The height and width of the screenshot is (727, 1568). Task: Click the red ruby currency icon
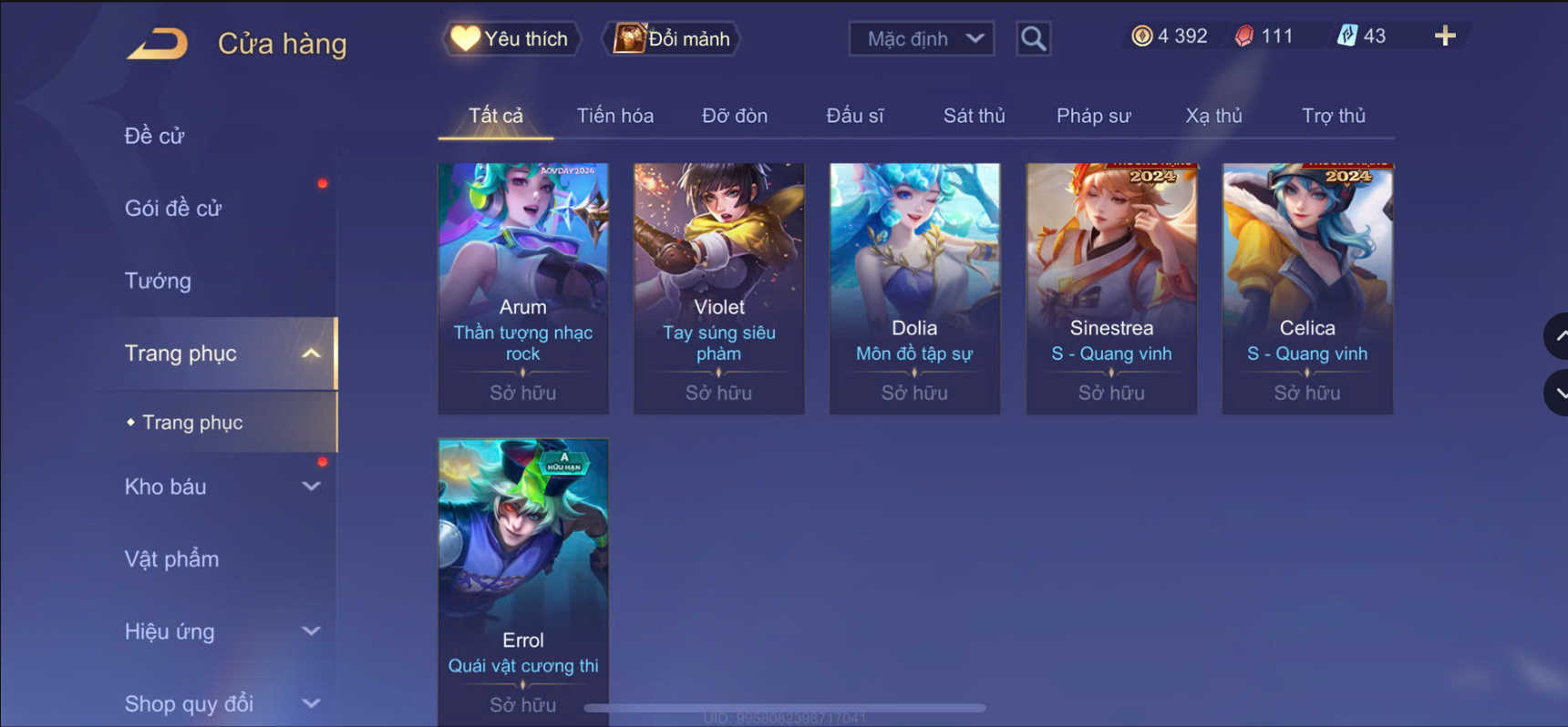[1243, 36]
